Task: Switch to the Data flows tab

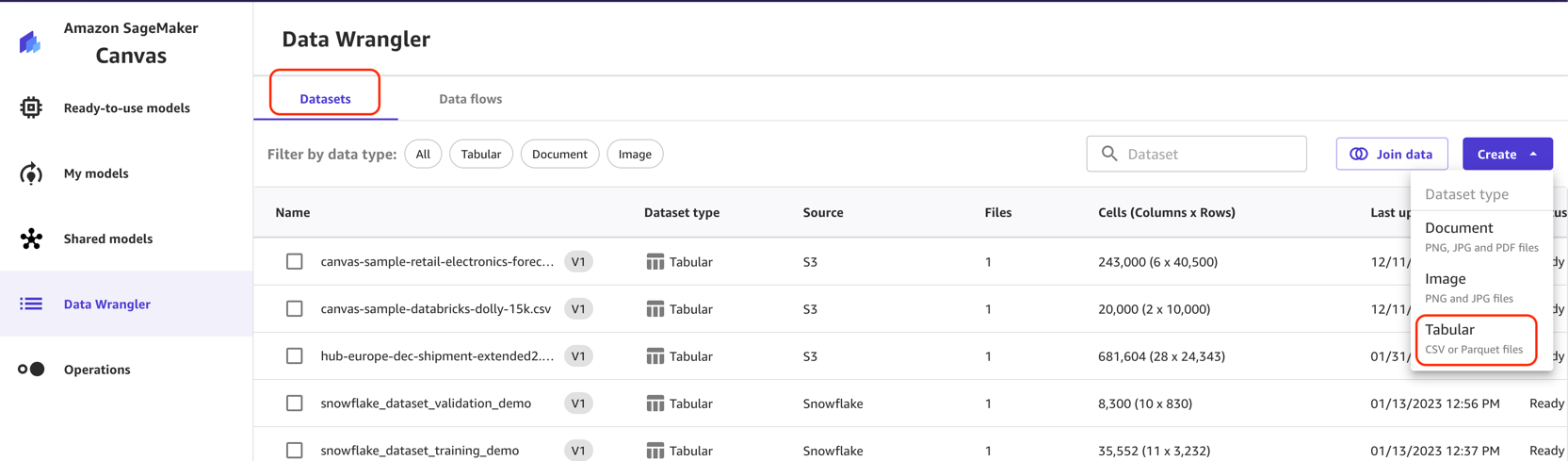Action: tap(470, 99)
